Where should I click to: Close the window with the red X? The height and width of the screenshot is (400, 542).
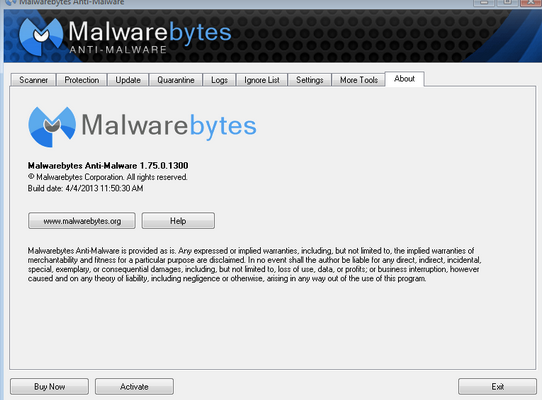531,2
